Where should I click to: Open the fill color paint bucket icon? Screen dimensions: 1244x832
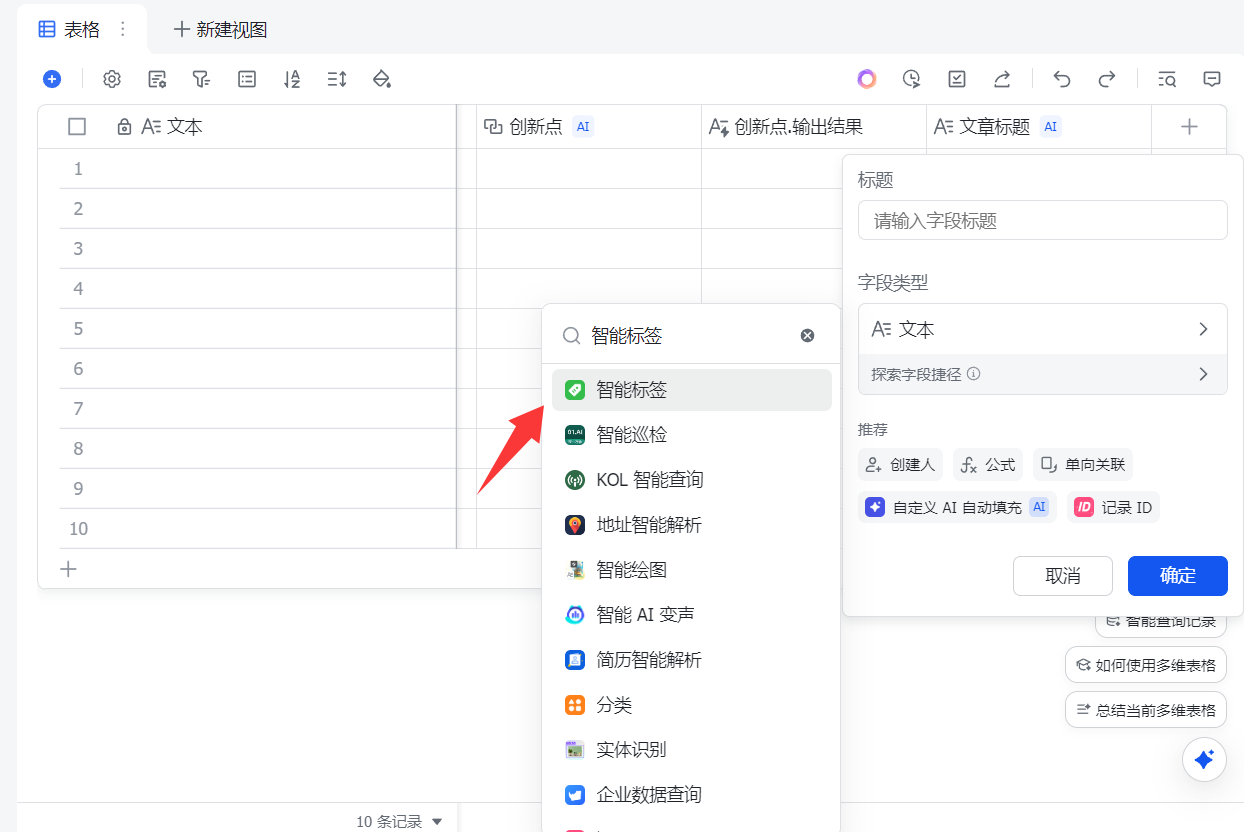pyautogui.click(x=381, y=79)
